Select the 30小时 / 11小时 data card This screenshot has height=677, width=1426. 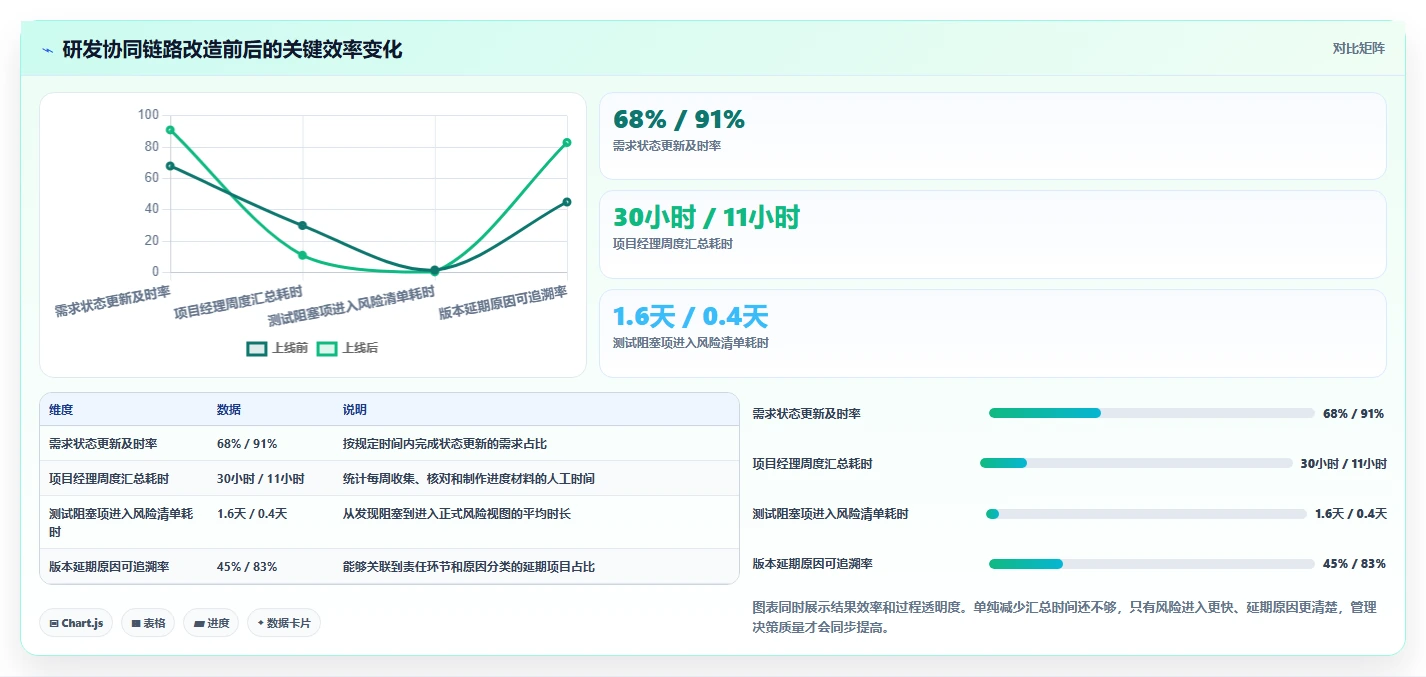pyautogui.click(x=992, y=234)
